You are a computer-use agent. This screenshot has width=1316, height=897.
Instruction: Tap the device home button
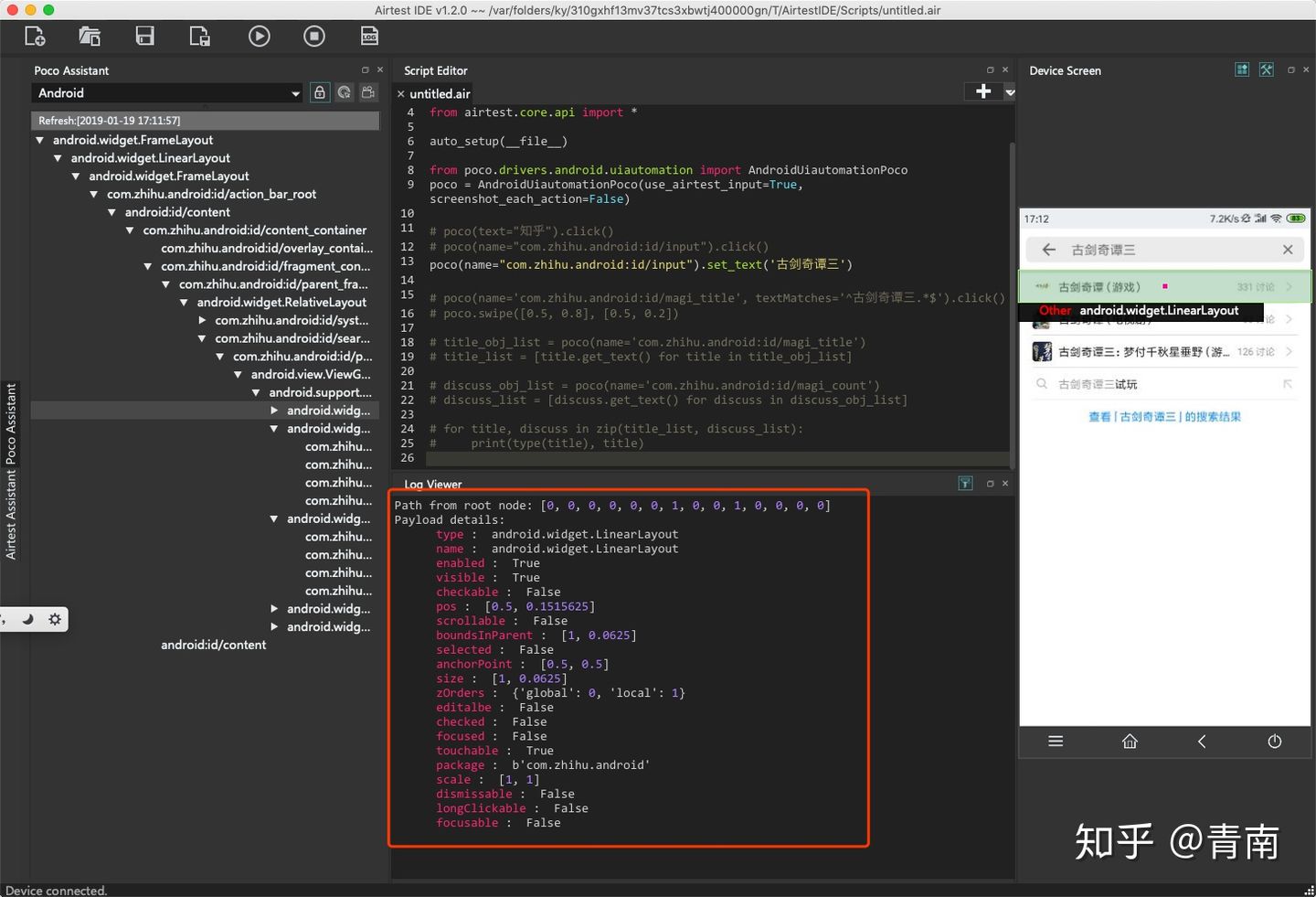click(1130, 742)
